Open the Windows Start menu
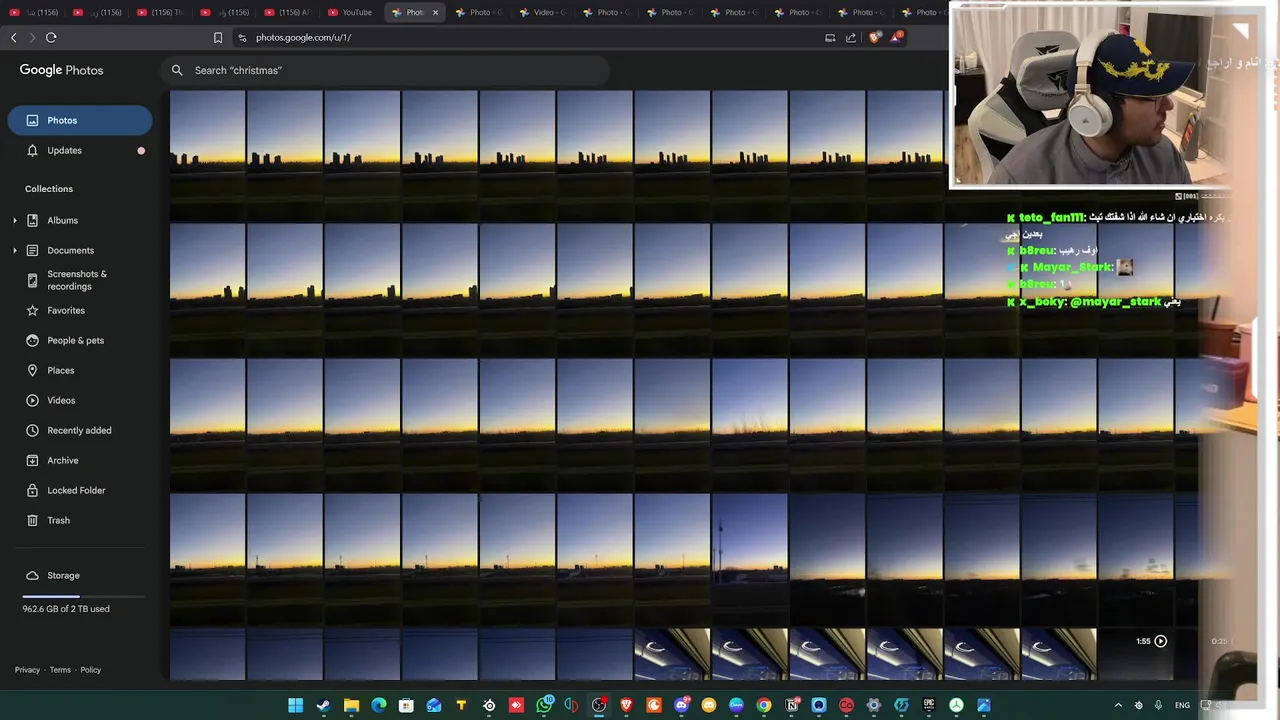The image size is (1280, 720). click(296, 705)
